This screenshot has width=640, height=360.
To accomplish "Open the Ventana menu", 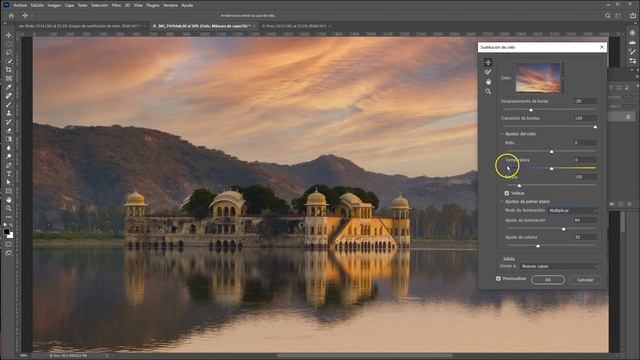I will click(x=170, y=5).
